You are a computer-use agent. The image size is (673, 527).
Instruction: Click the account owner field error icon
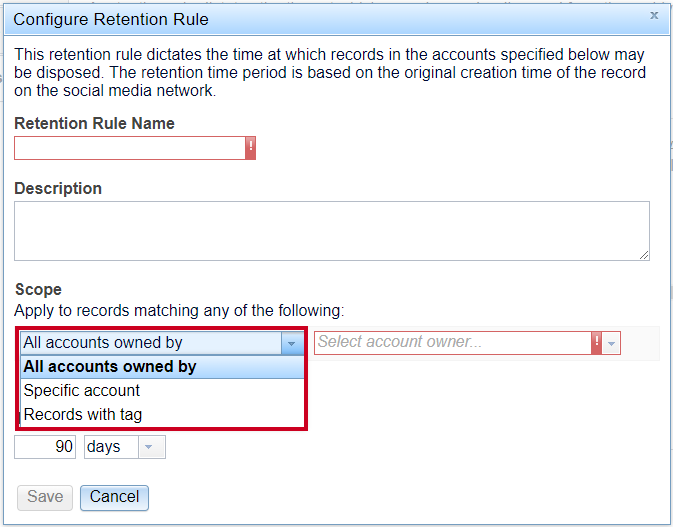point(596,343)
